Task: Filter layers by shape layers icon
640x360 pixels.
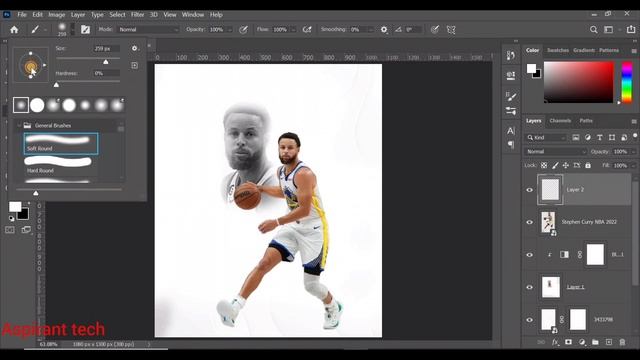Action: pyautogui.click(x=612, y=138)
